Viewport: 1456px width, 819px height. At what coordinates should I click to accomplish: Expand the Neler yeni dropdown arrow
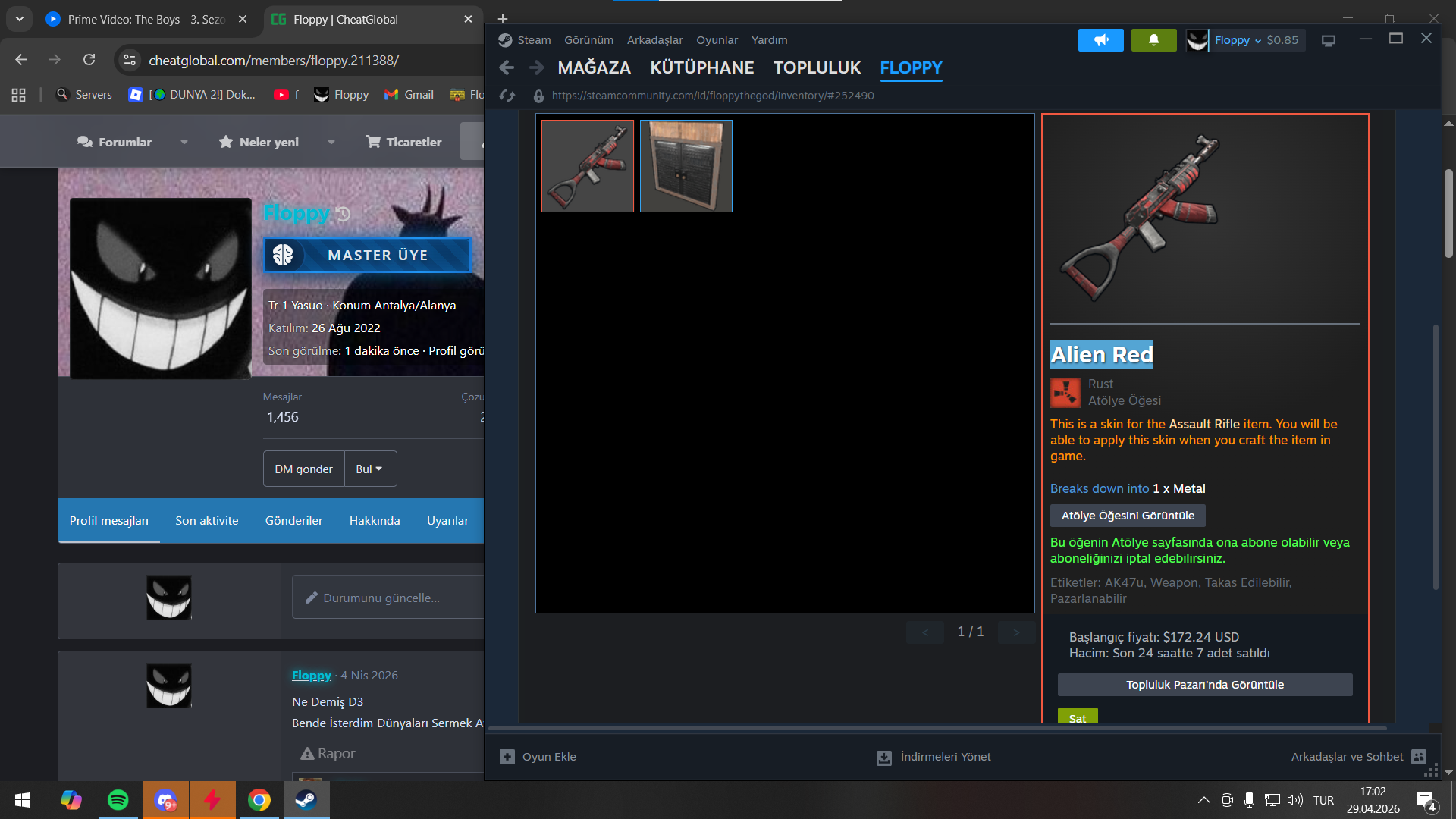(331, 143)
